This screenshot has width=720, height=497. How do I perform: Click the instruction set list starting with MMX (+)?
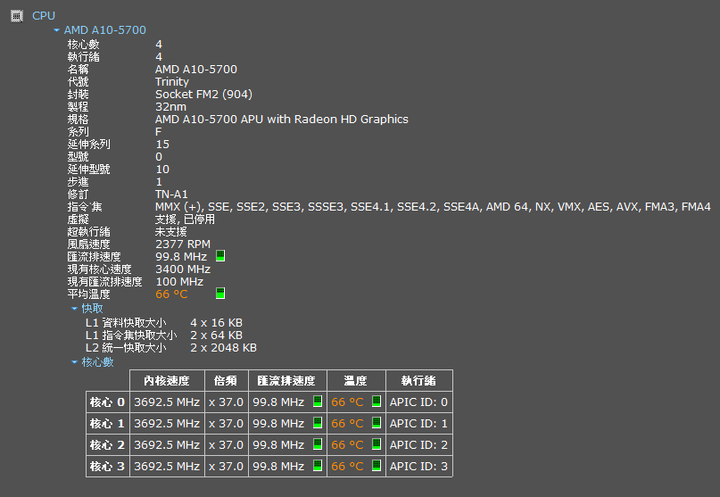click(x=433, y=207)
